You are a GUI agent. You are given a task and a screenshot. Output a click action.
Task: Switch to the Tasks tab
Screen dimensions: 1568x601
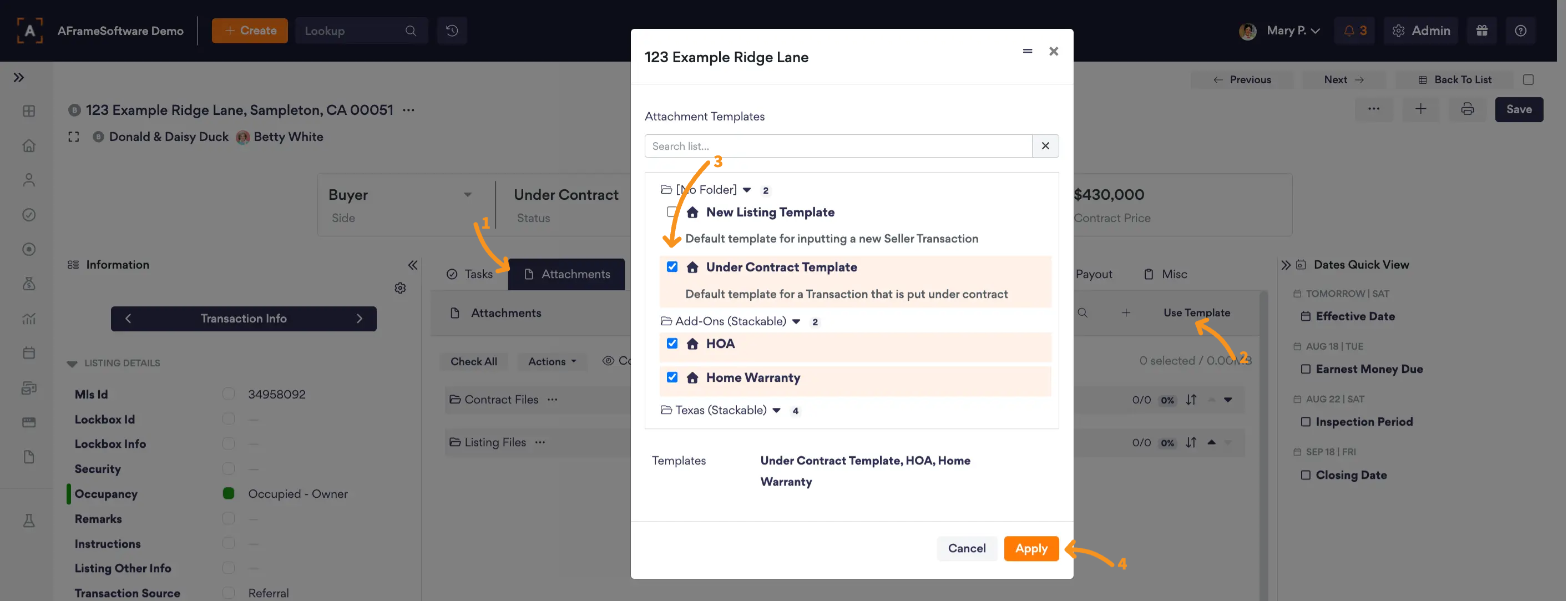(x=469, y=275)
